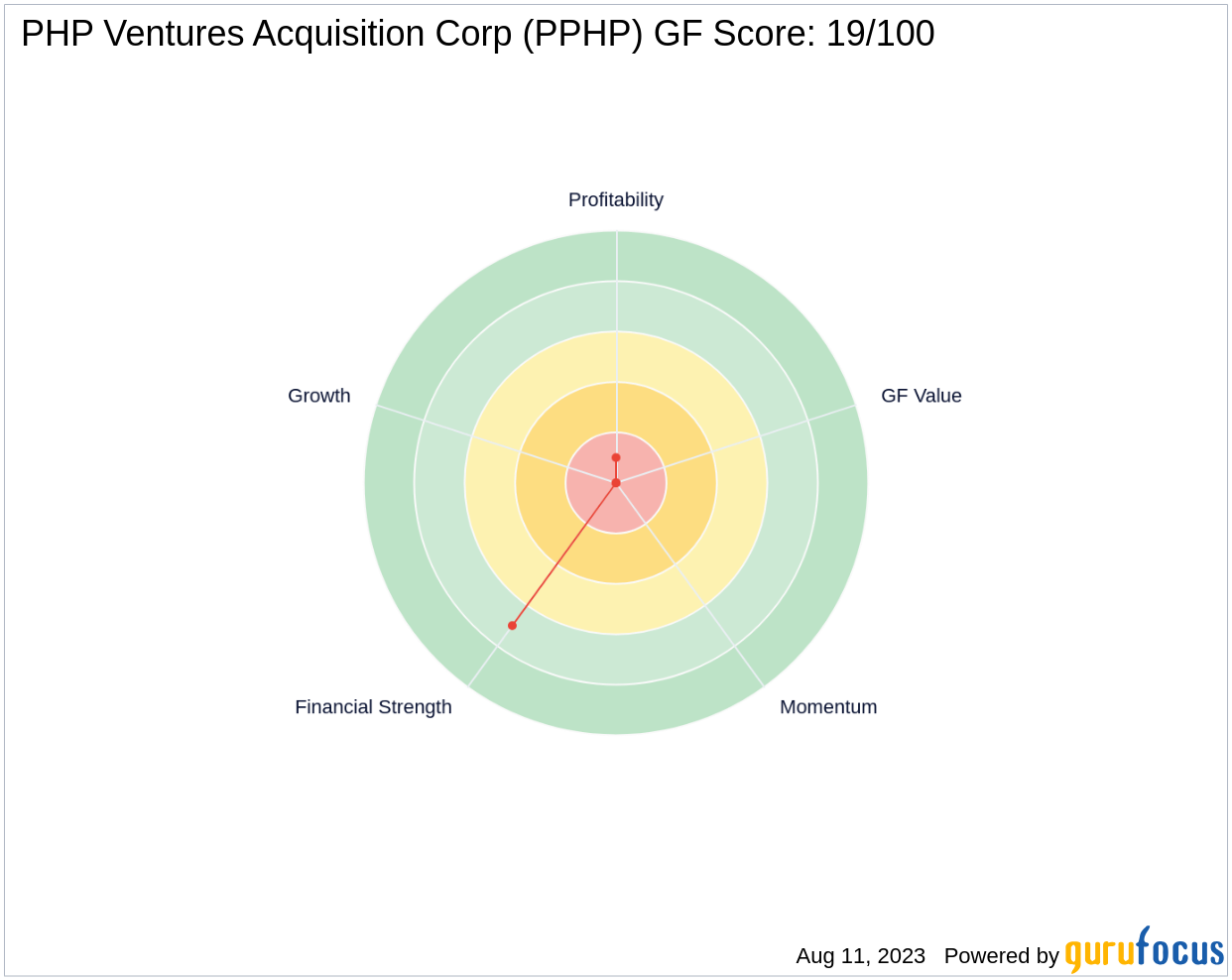This screenshot has width=1232, height=980.
Task: Click the Powered by text
Action: [x=1002, y=956]
